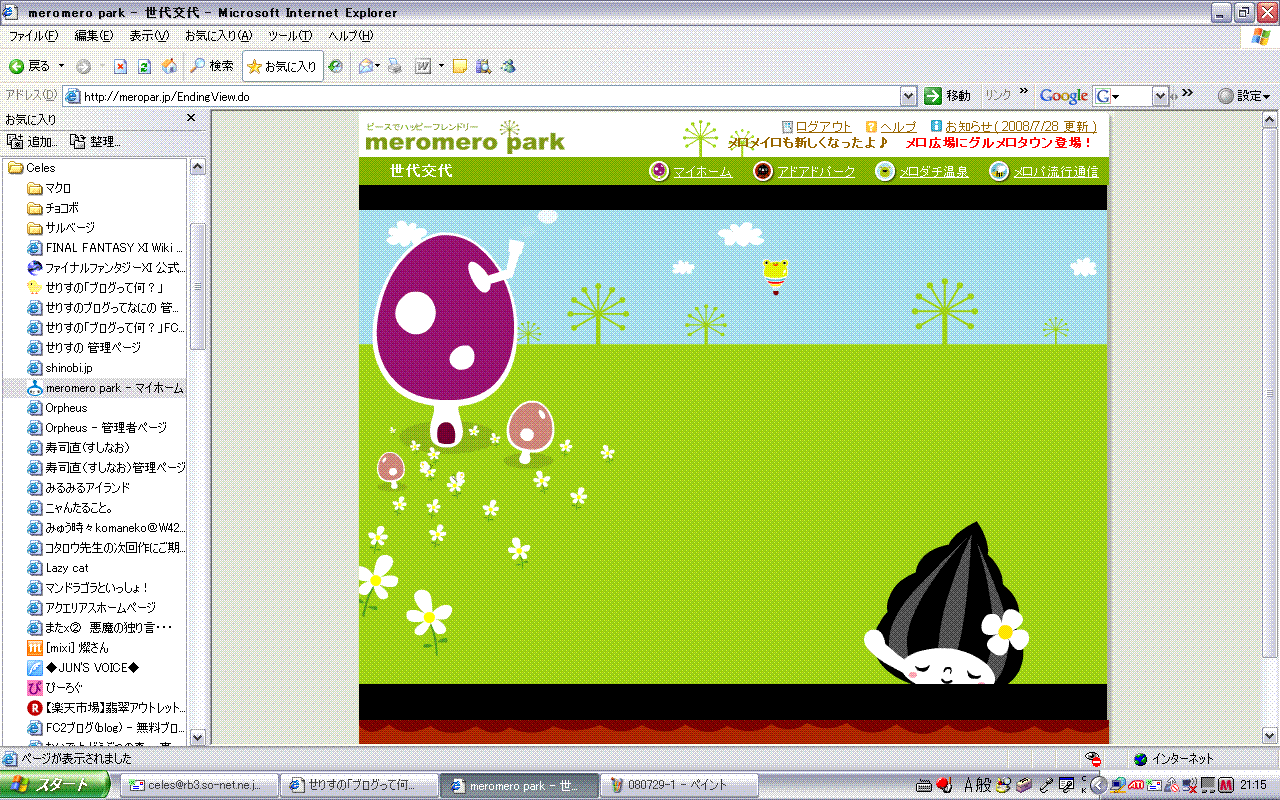Screen dimensions: 1280x800
Task: Click the Messenger toolbar icon
Action: pyautogui.click(x=508, y=66)
